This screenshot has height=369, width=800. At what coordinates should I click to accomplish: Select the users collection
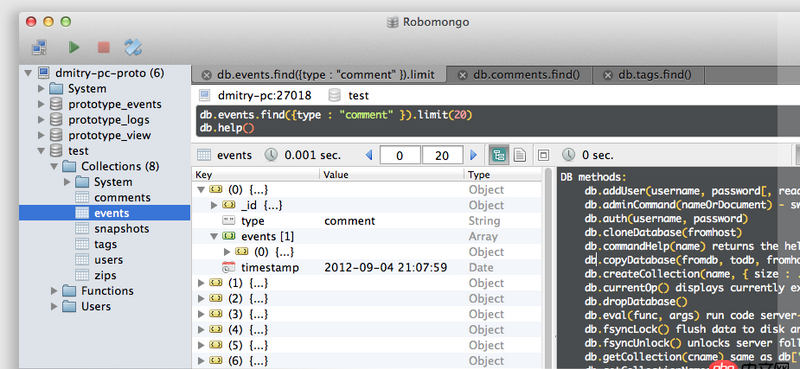(x=108, y=260)
